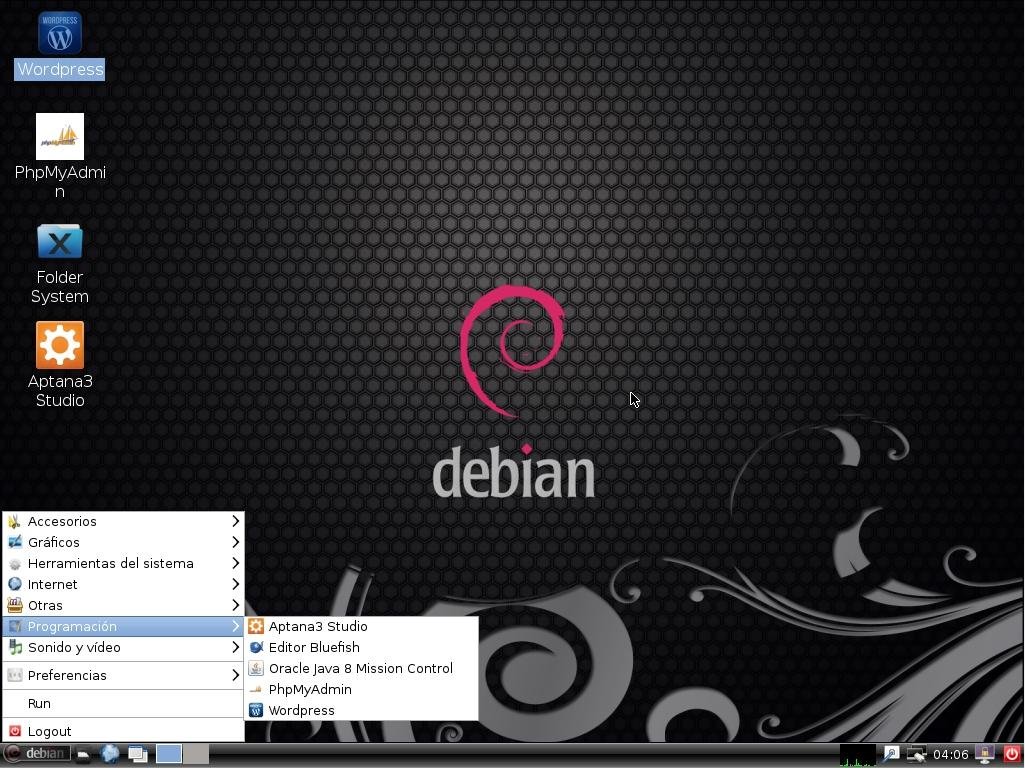Click the red power button in the panel

coord(1011,754)
